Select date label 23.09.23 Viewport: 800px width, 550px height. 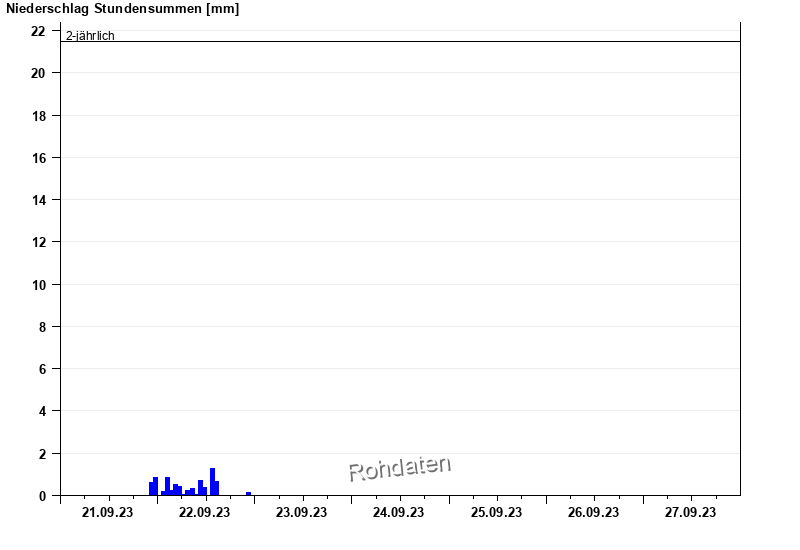point(302,512)
